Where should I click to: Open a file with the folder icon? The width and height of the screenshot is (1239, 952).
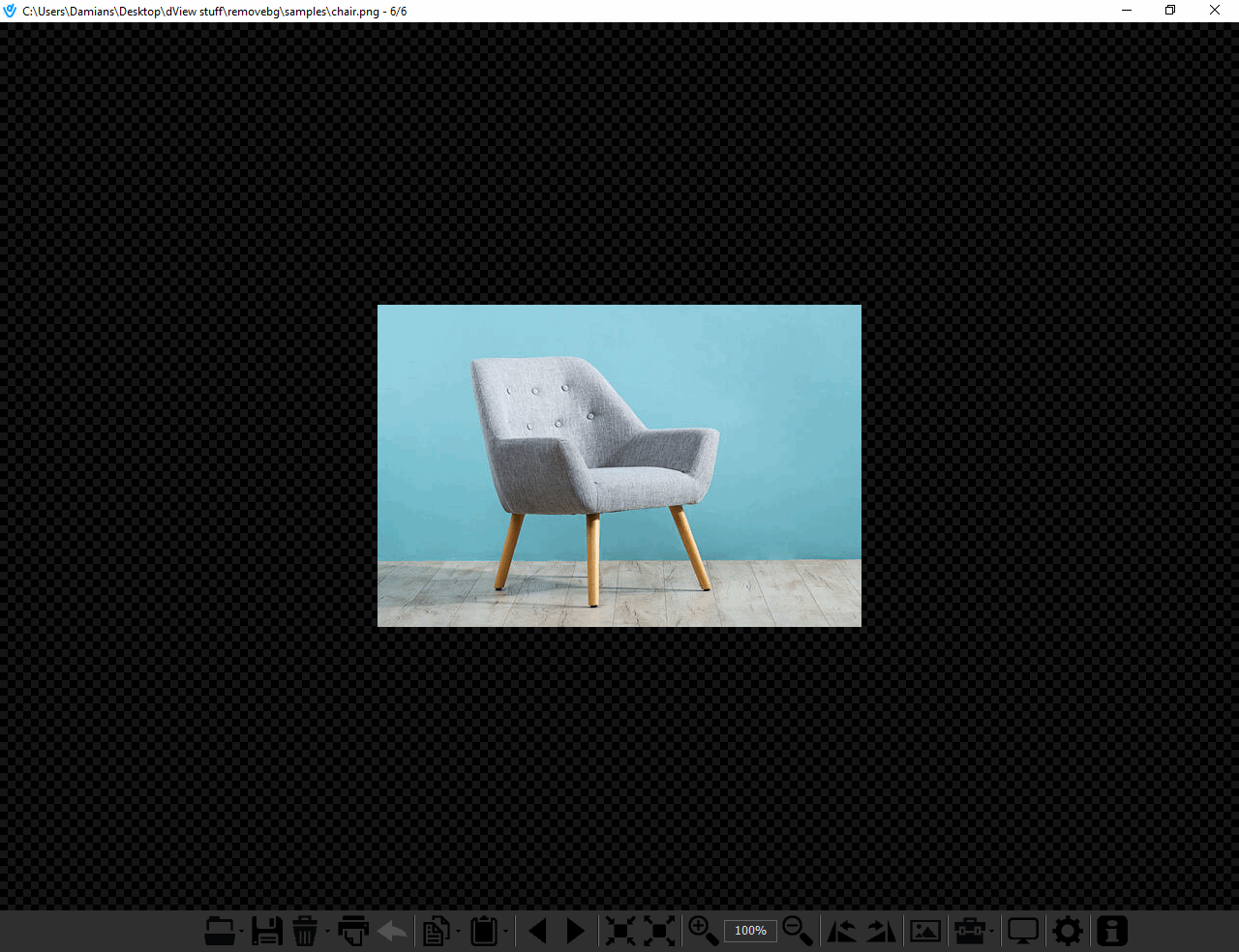click(220, 931)
